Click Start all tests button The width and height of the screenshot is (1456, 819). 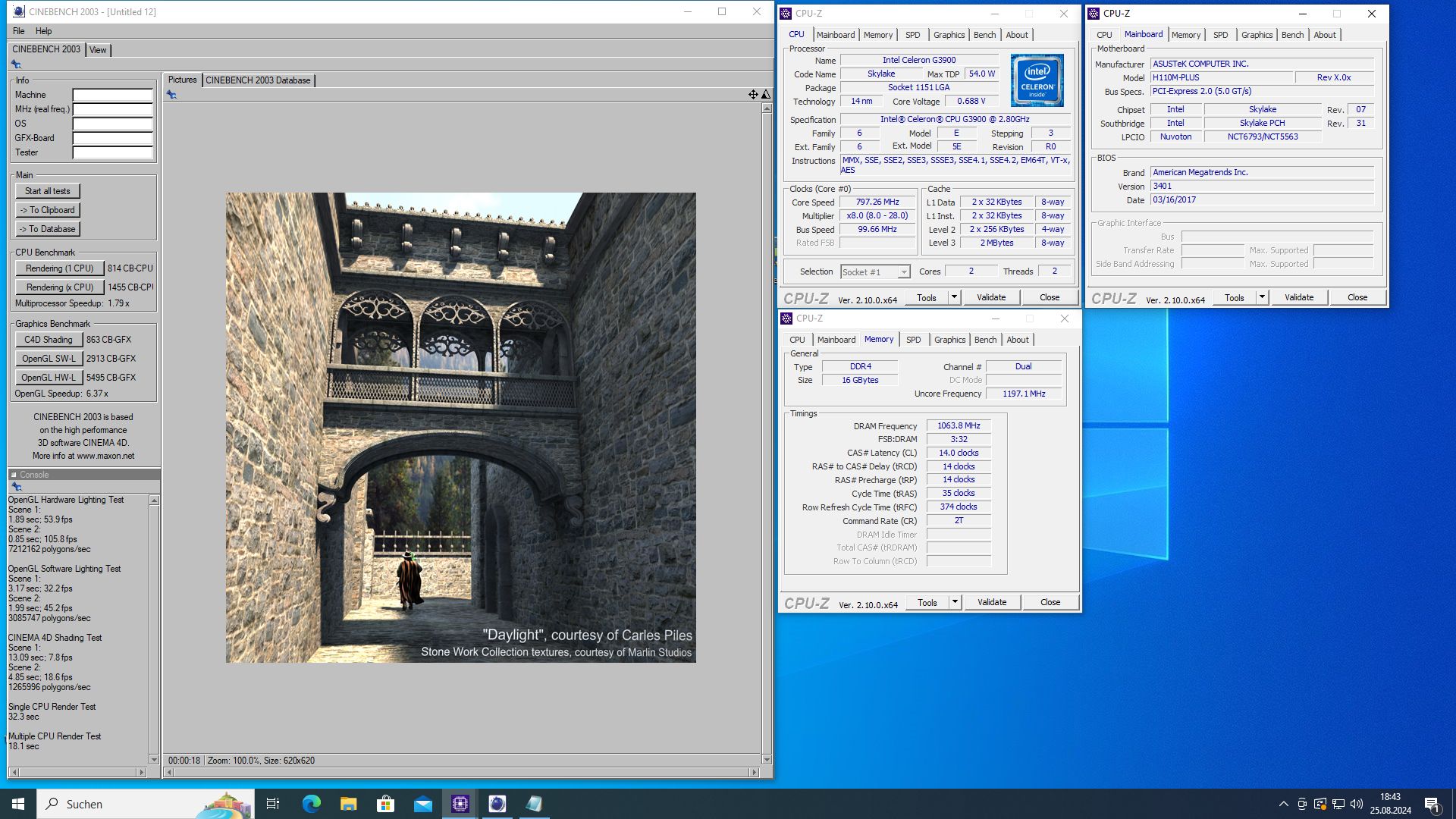tap(47, 191)
